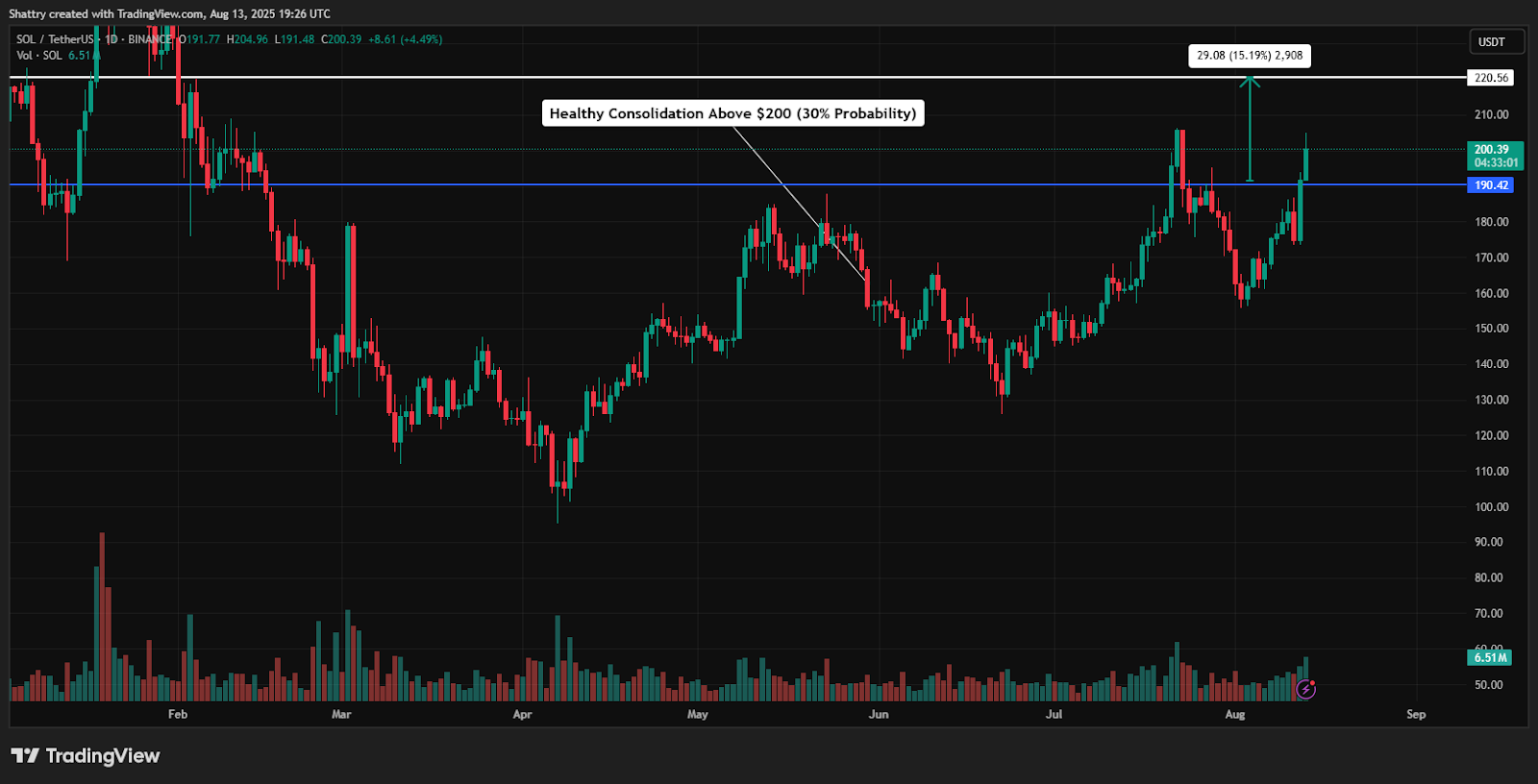Click the 220.56 white price label
The image size is (1538, 784).
pyautogui.click(x=1490, y=78)
